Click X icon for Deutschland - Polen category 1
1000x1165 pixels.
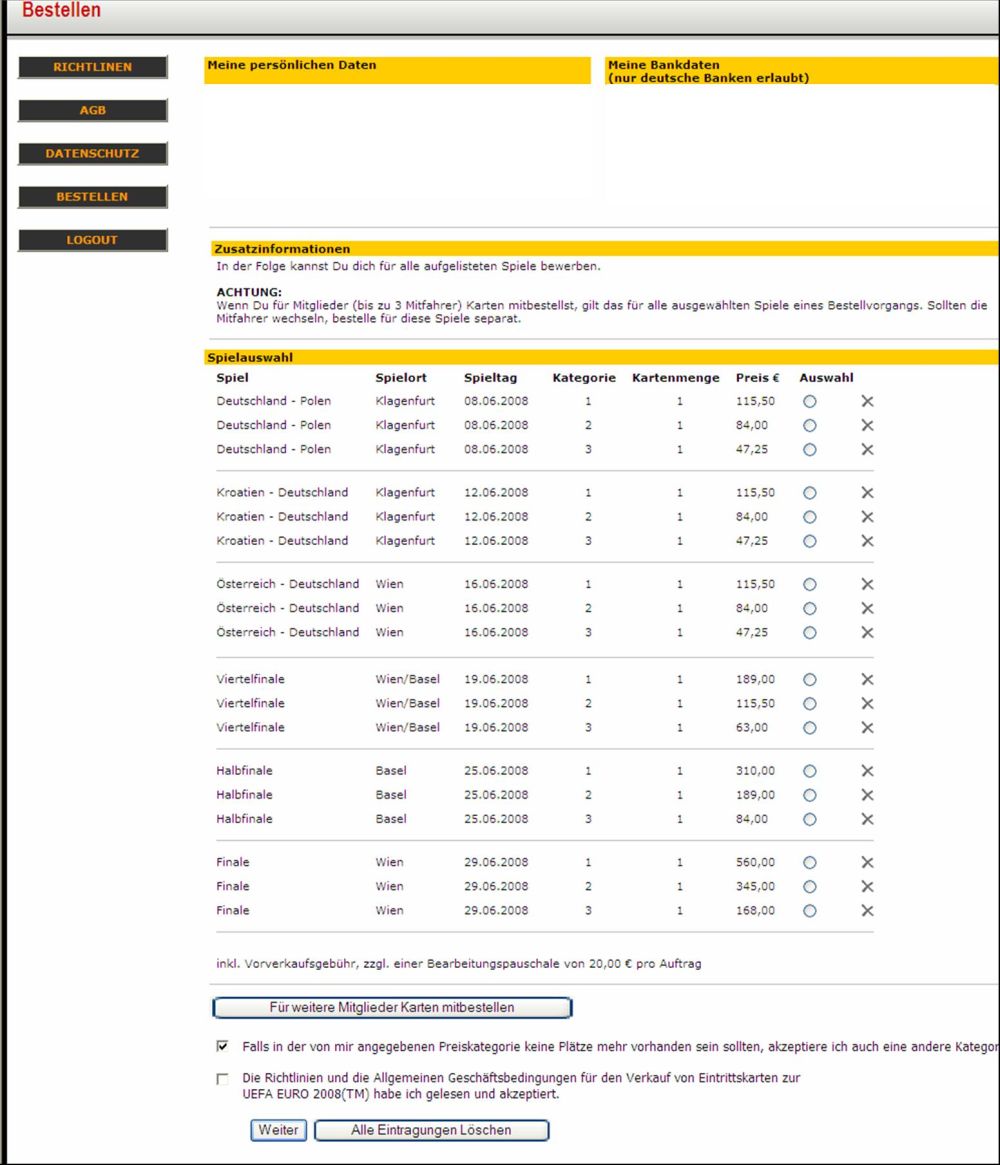[867, 401]
